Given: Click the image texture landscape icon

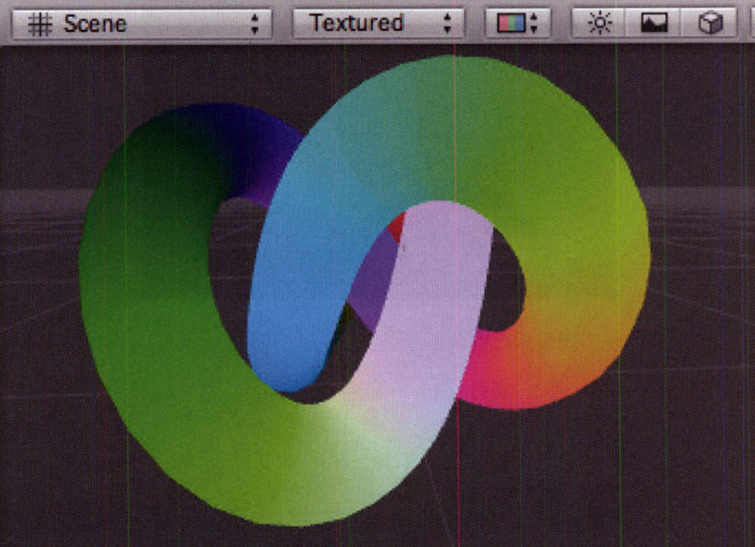Looking at the screenshot, I should click(654, 23).
